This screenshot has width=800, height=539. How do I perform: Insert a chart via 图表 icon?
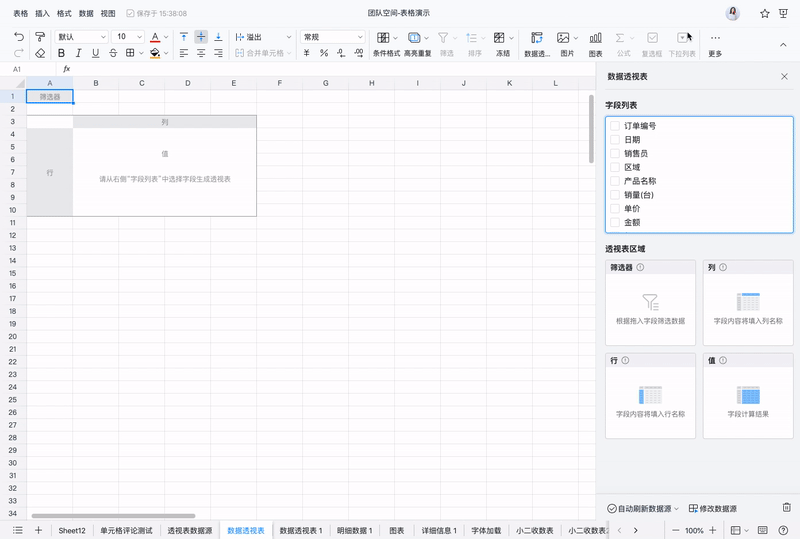tap(595, 43)
